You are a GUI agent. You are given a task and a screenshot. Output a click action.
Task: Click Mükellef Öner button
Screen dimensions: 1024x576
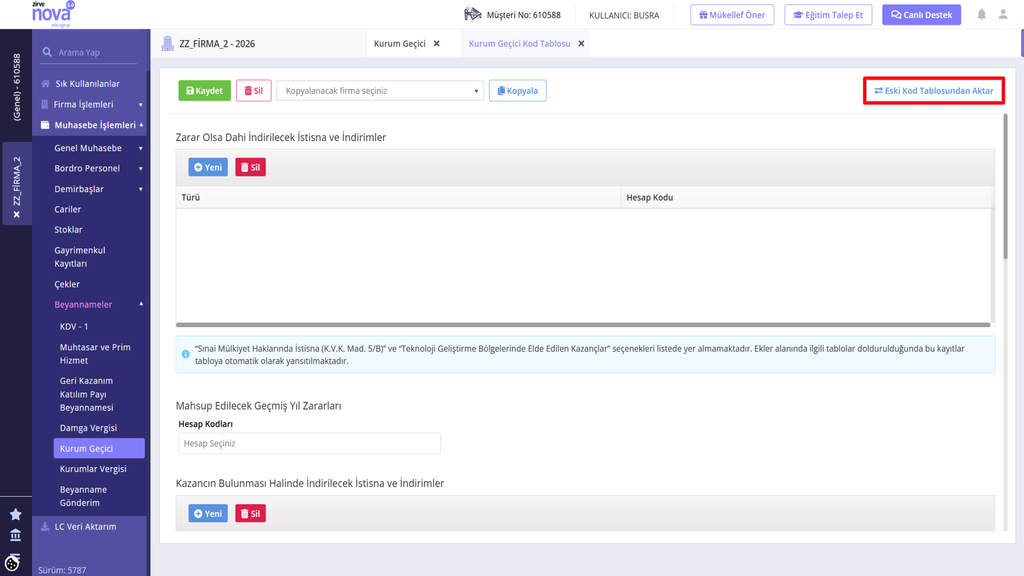(732, 15)
